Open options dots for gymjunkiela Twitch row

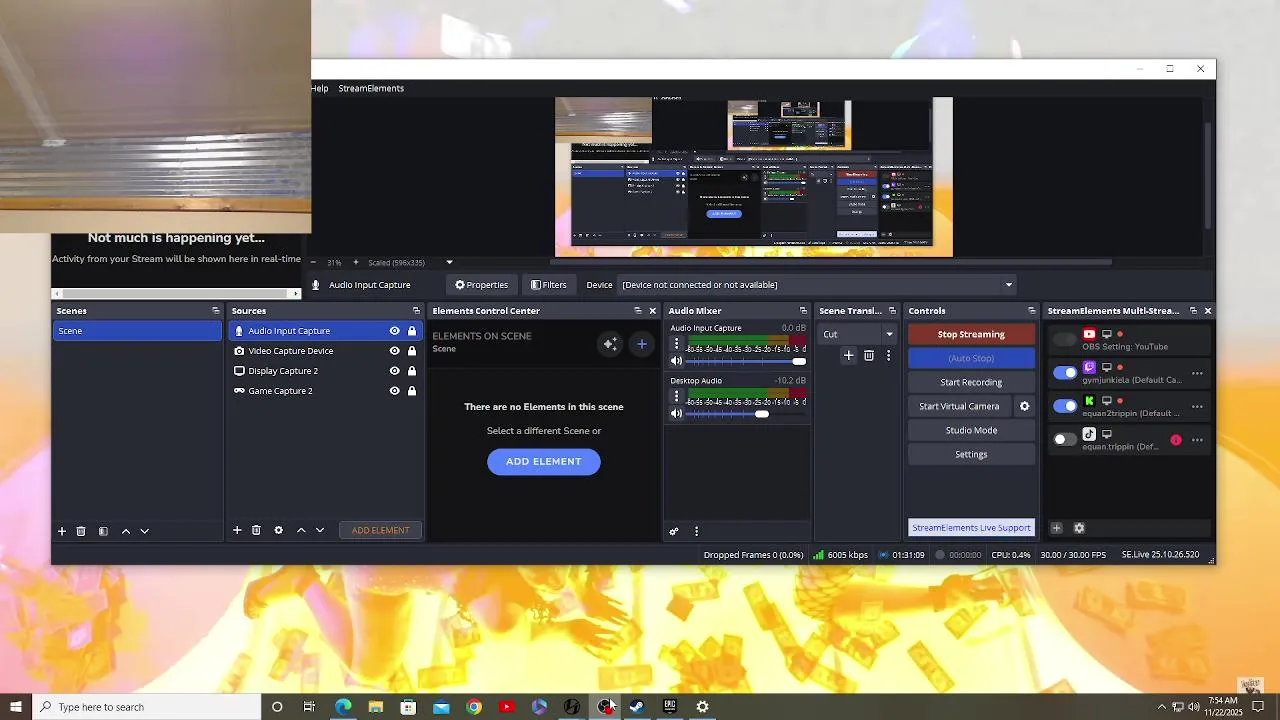pyautogui.click(x=1197, y=374)
